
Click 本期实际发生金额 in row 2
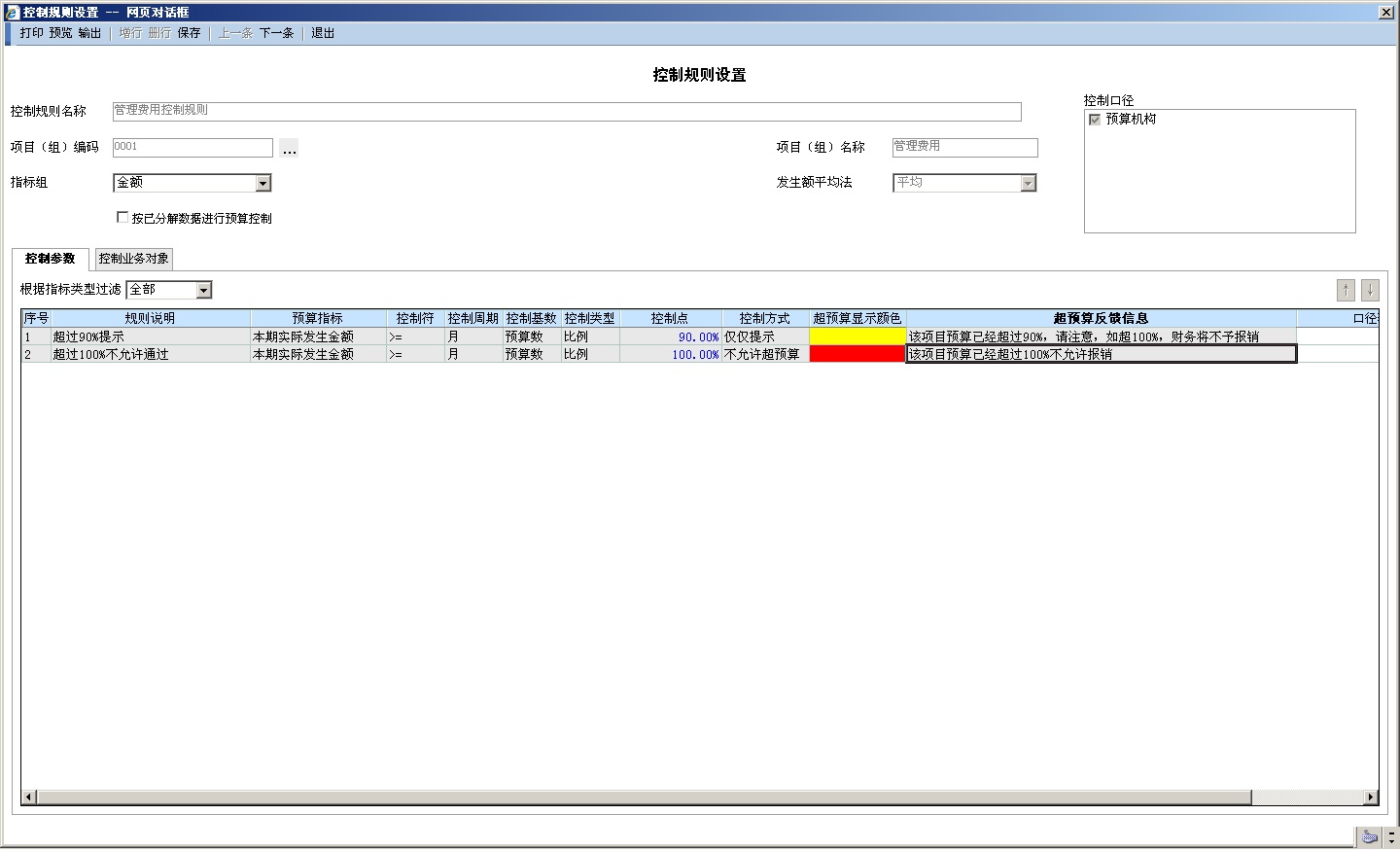(x=318, y=354)
